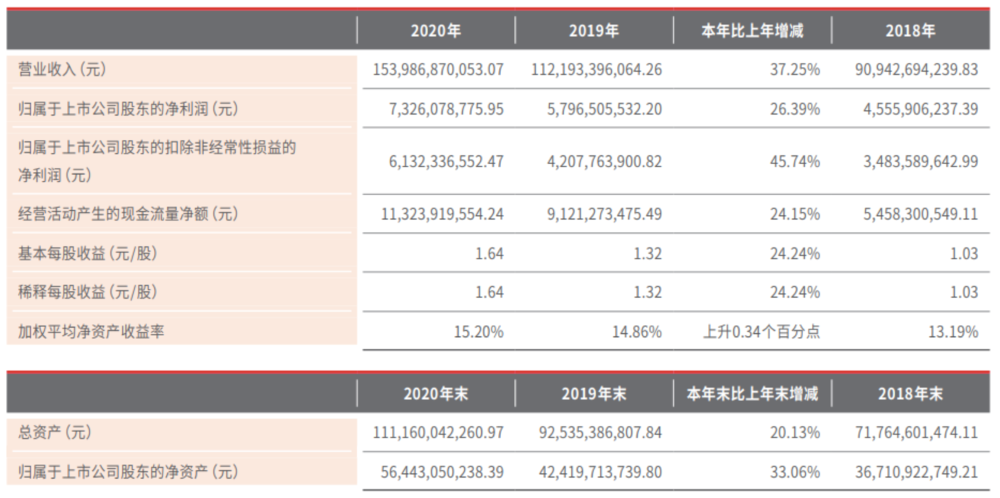
Task: Select the 26.39% growth cell
Action: (x=794, y=109)
